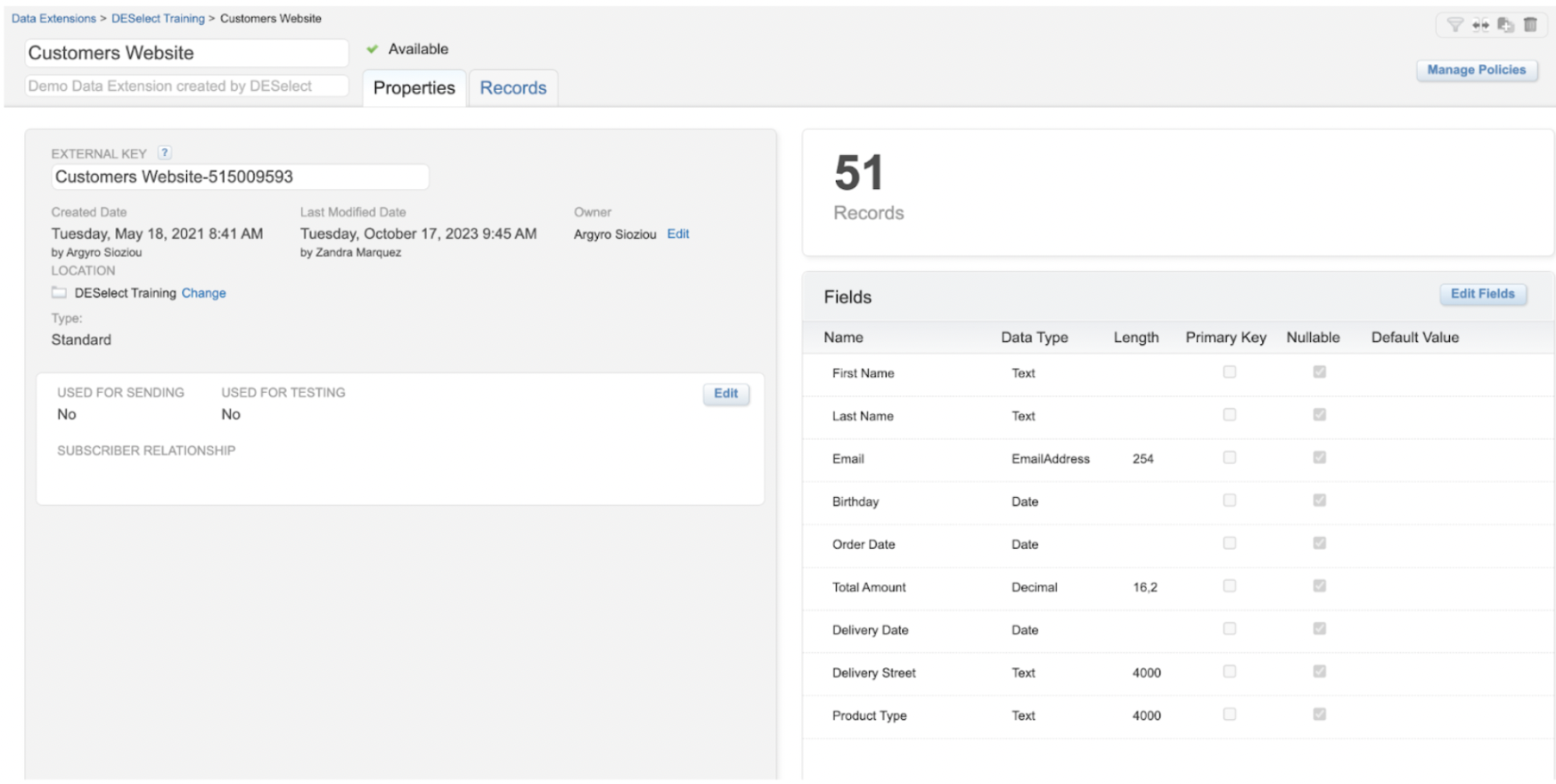The height and width of the screenshot is (784, 1556).
Task: Click Edit in the sending settings panel
Action: pos(725,394)
